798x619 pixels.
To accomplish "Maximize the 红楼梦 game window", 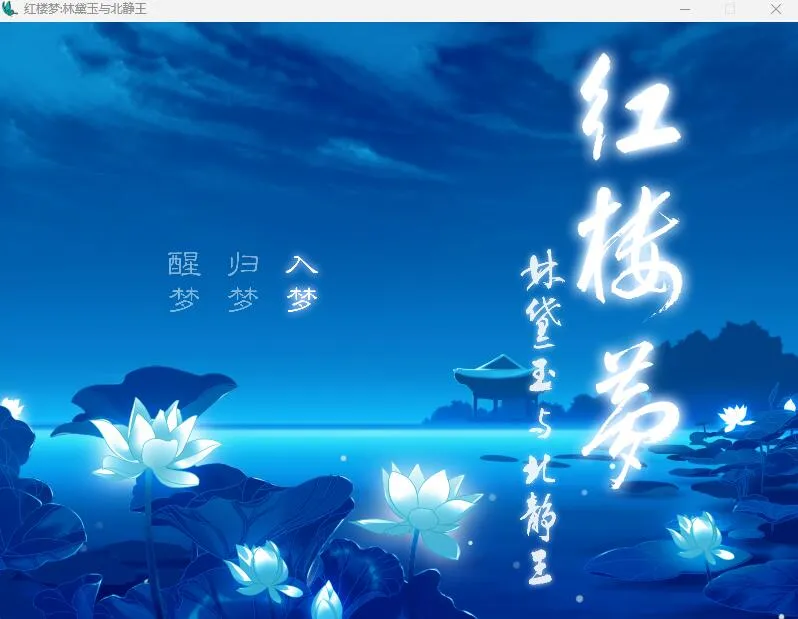I will click(x=730, y=9).
